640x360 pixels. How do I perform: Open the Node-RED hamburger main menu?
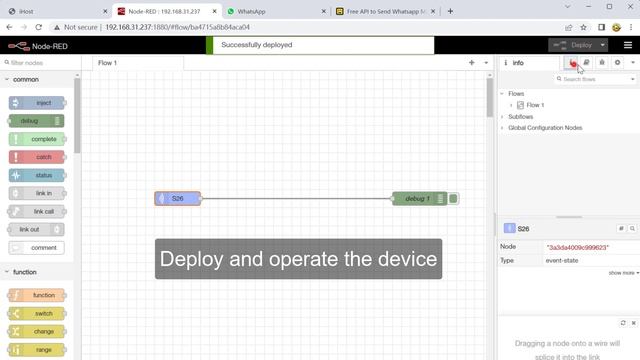tap(628, 45)
